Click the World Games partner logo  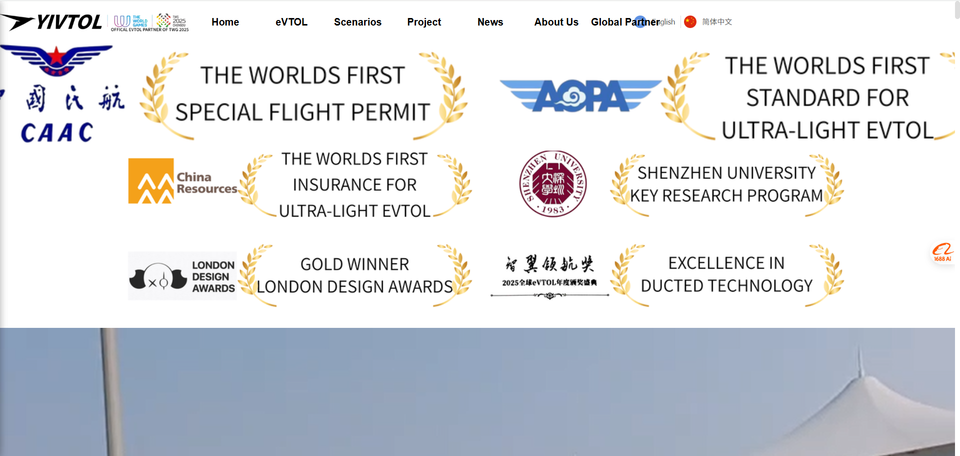point(151,22)
